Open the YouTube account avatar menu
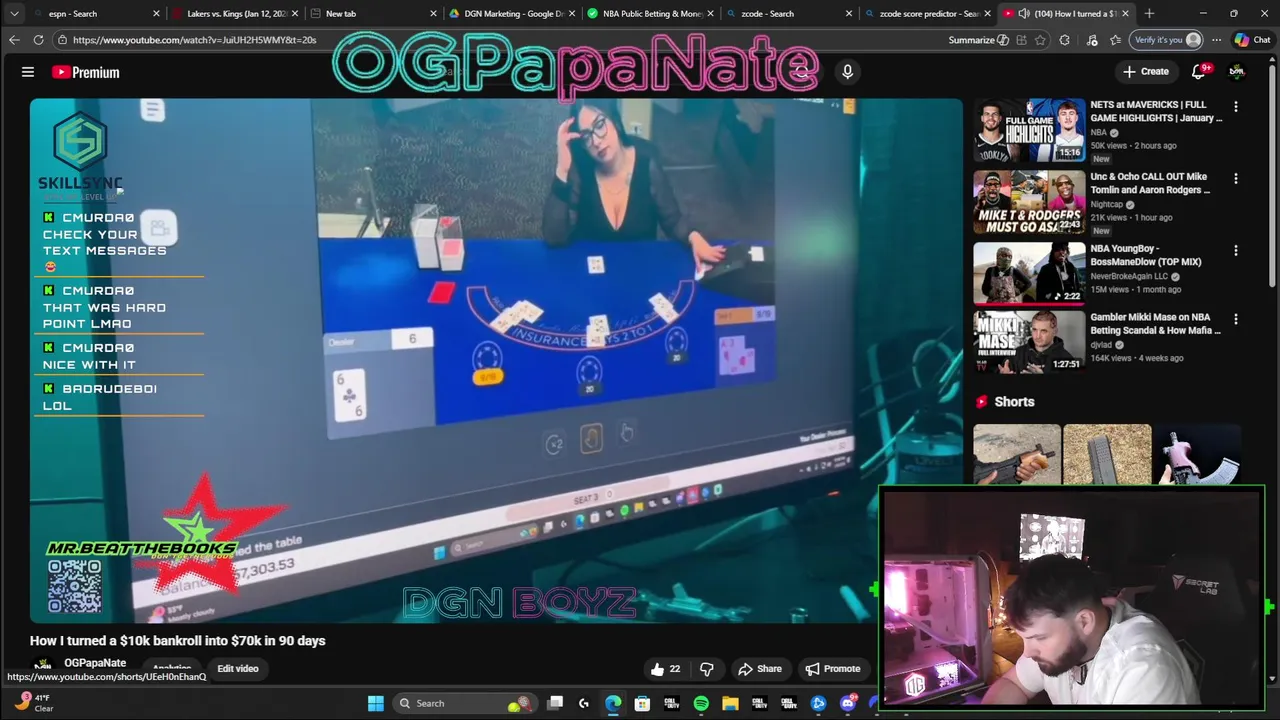The height and width of the screenshot is (720, 1280). tap(1237, 72)
